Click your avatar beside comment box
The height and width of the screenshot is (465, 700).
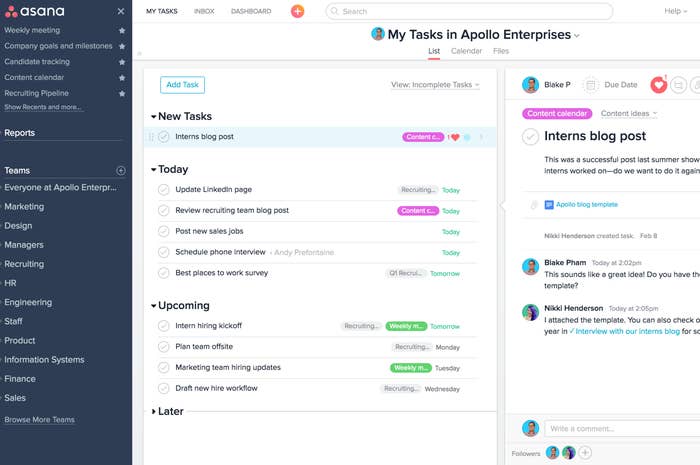tap(530, 428)
